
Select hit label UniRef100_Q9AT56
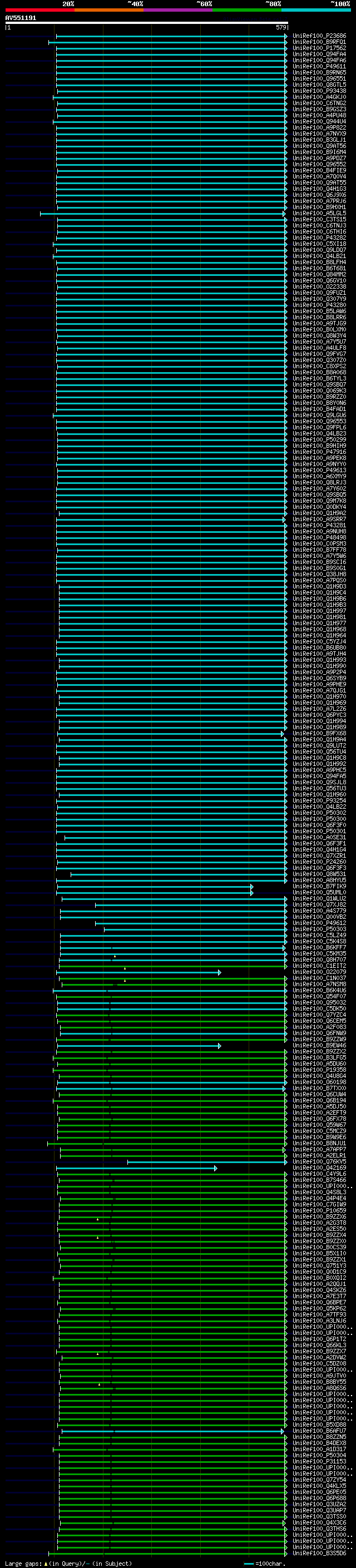[x=319, y=146]
